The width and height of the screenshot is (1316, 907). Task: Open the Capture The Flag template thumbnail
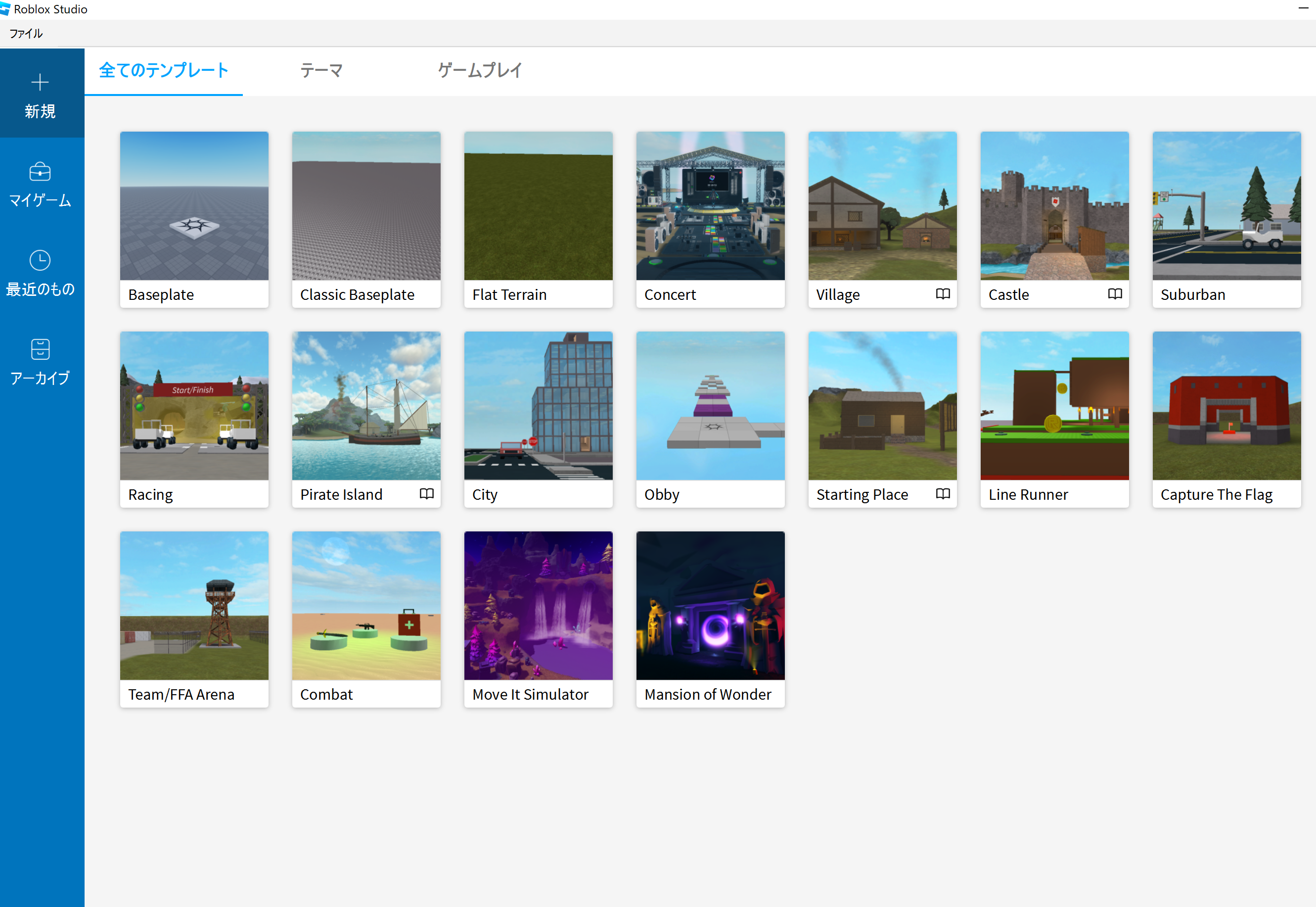click(1227, 406)
